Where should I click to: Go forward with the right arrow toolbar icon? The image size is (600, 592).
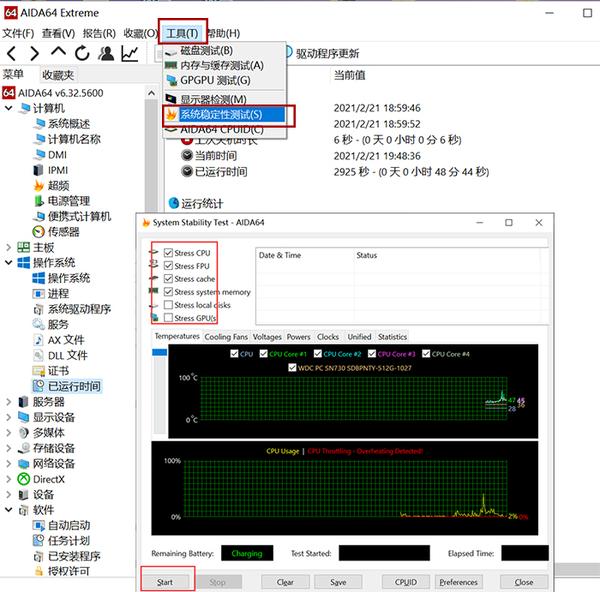pos(34,53)
